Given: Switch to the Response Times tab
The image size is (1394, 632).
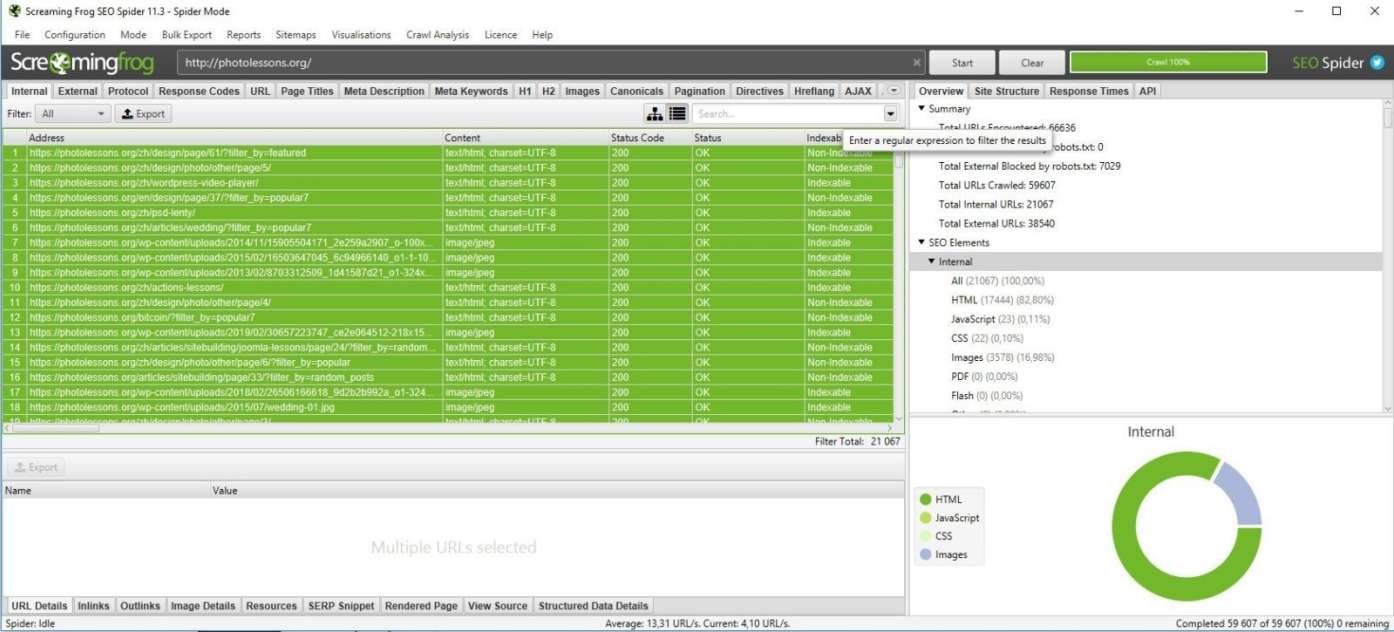Looking at the screenshot, I should coord(1089,91).
